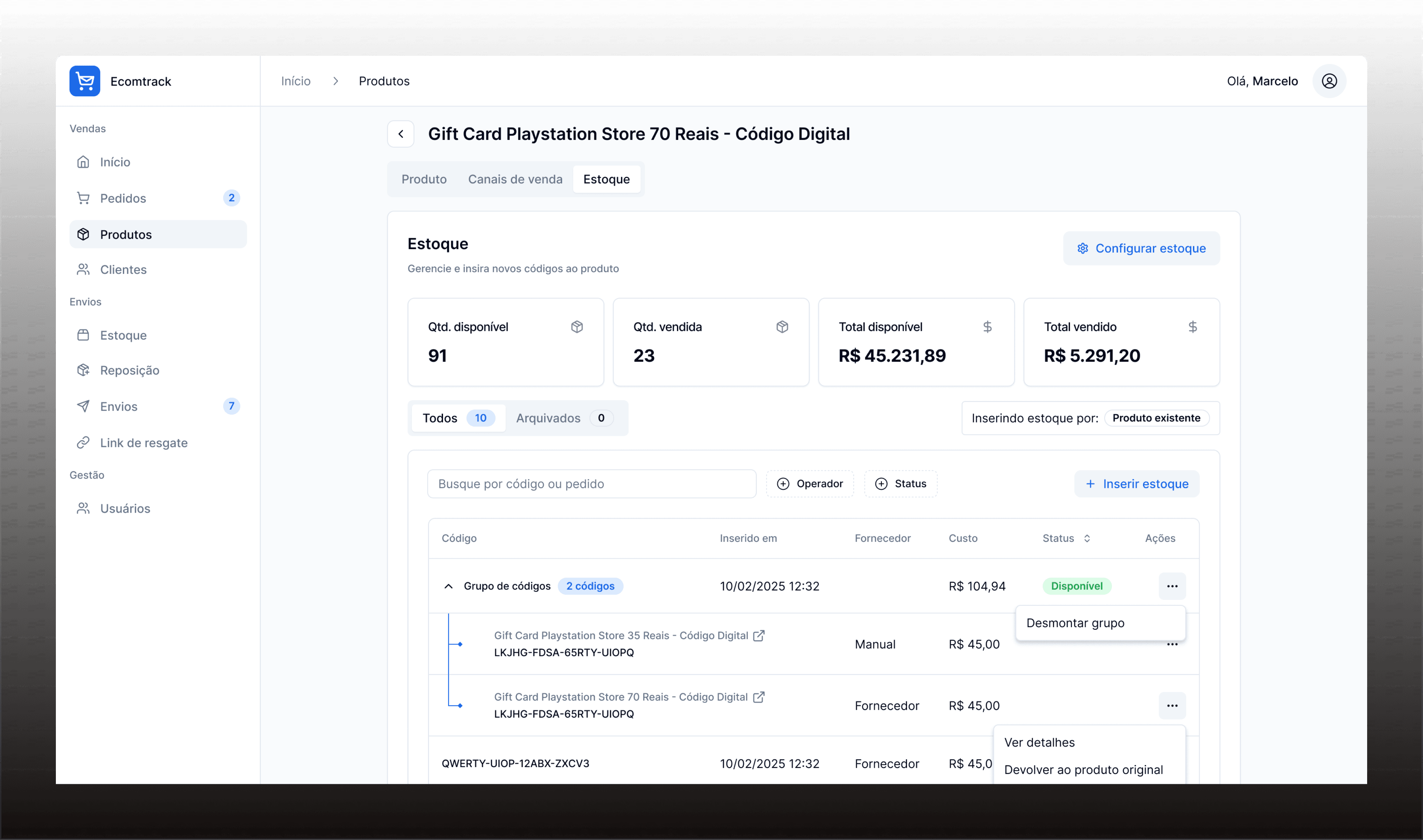Click the Inserir estoque button
The height and width of the screenshot is (840, 1423).
click(1136, 484)
